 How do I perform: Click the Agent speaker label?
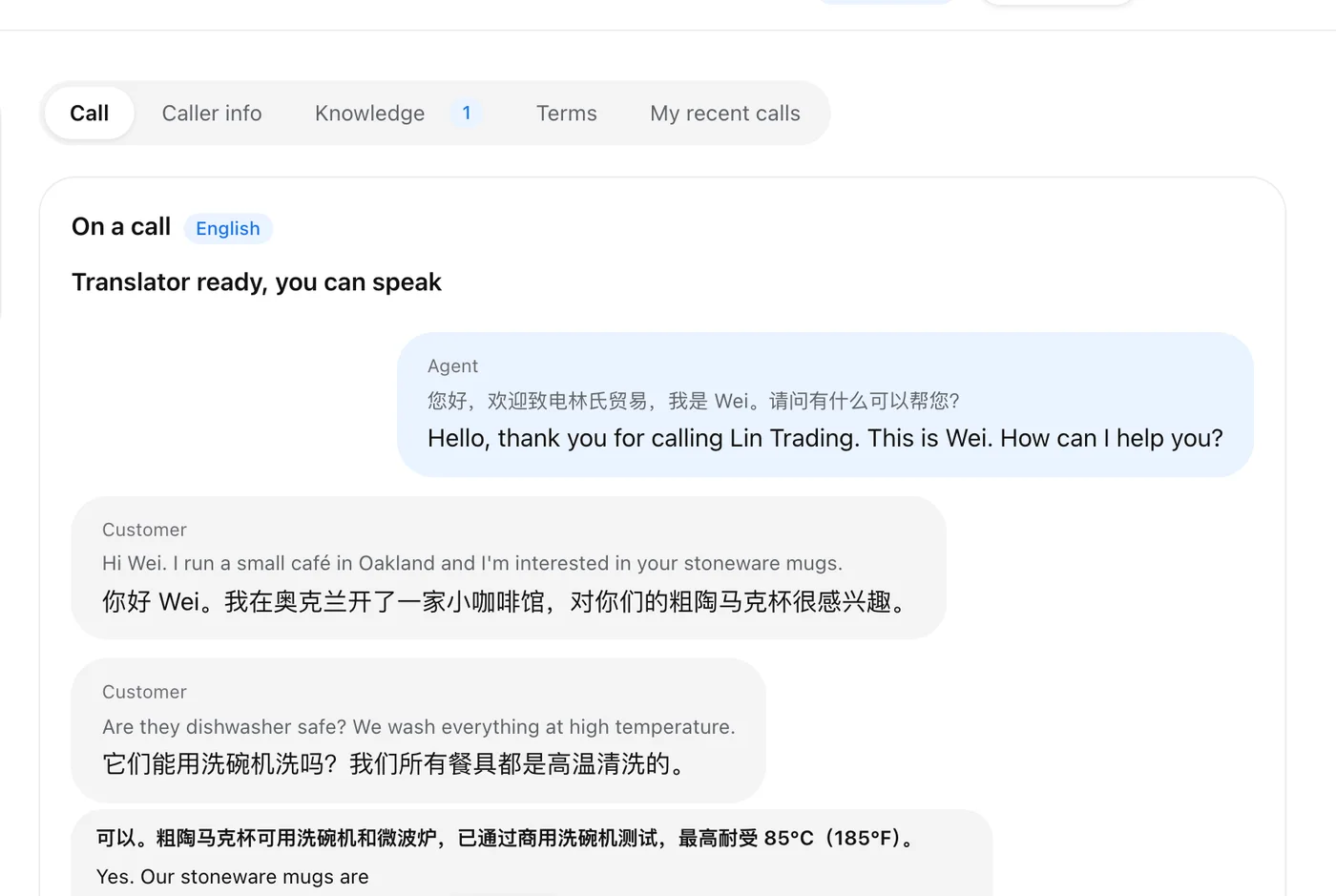pos(452,366)
